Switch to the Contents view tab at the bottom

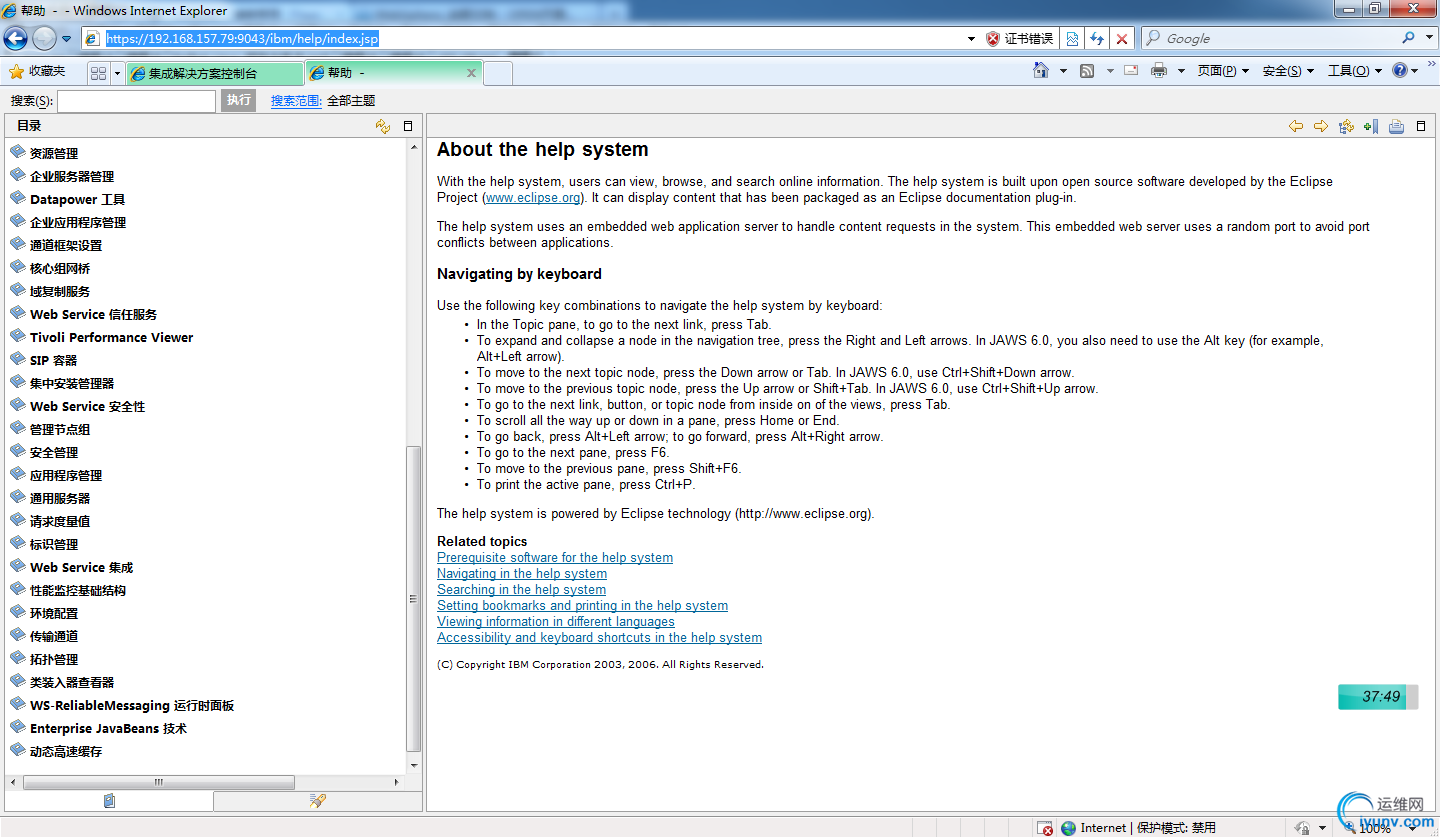click(x=109, y=801)
